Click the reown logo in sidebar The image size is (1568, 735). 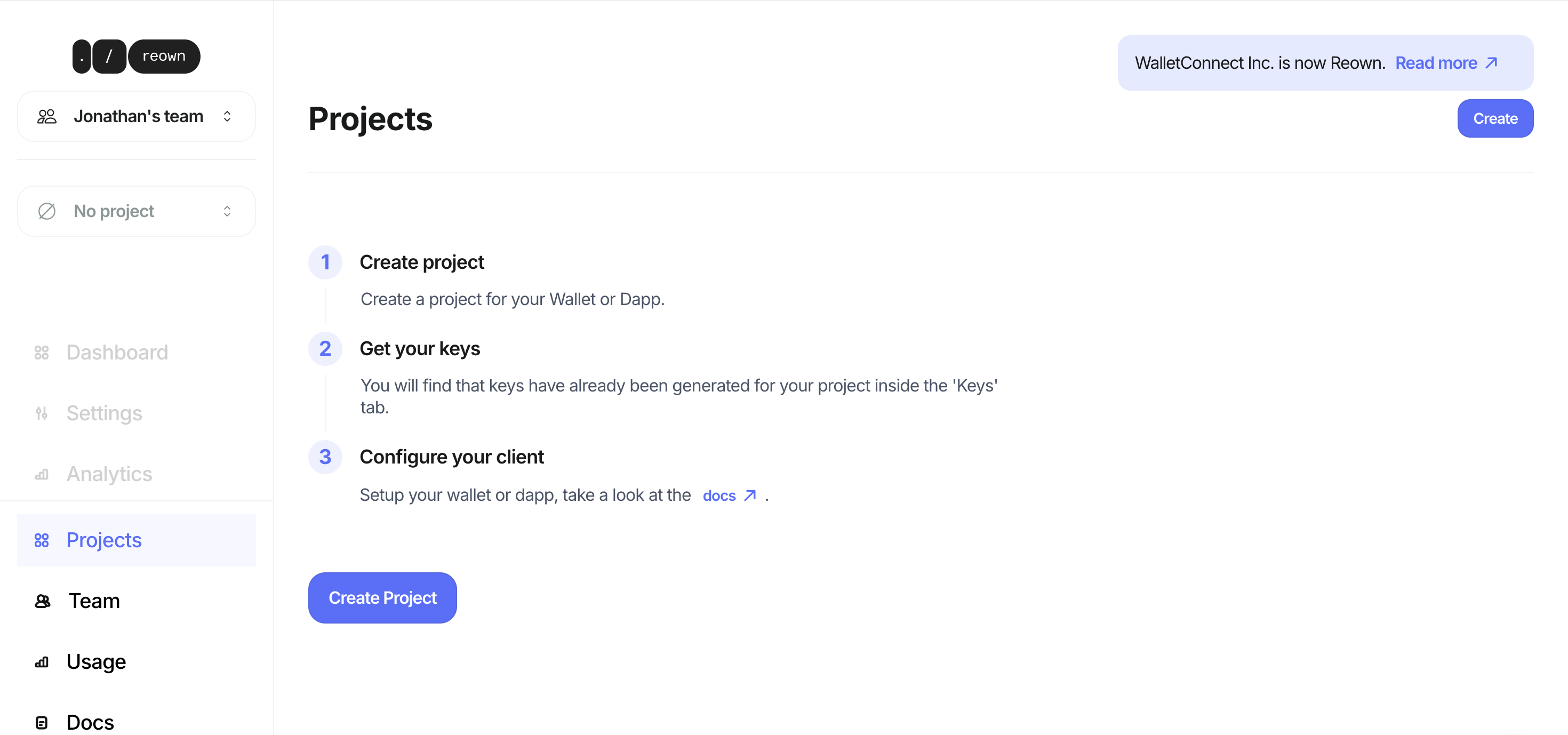pyautogui.click(x=136, y=56)
